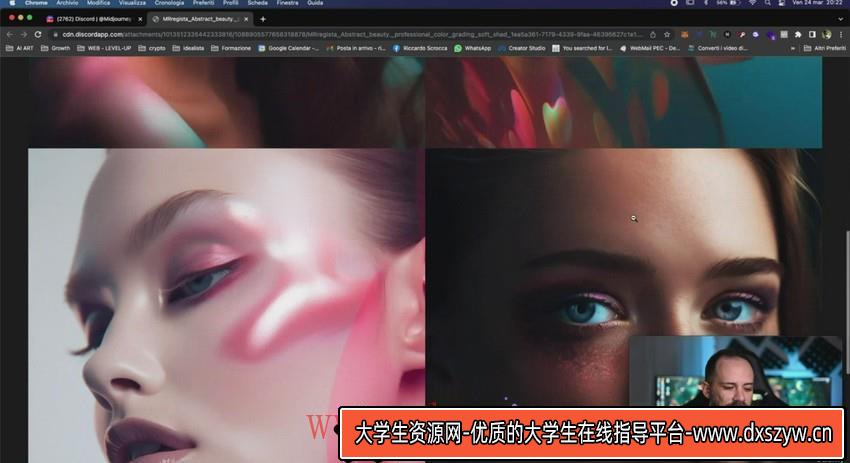This screenshot has height=463, width=850.
Task: Open the Chrome profile avatar
Action: coord(827,34)
